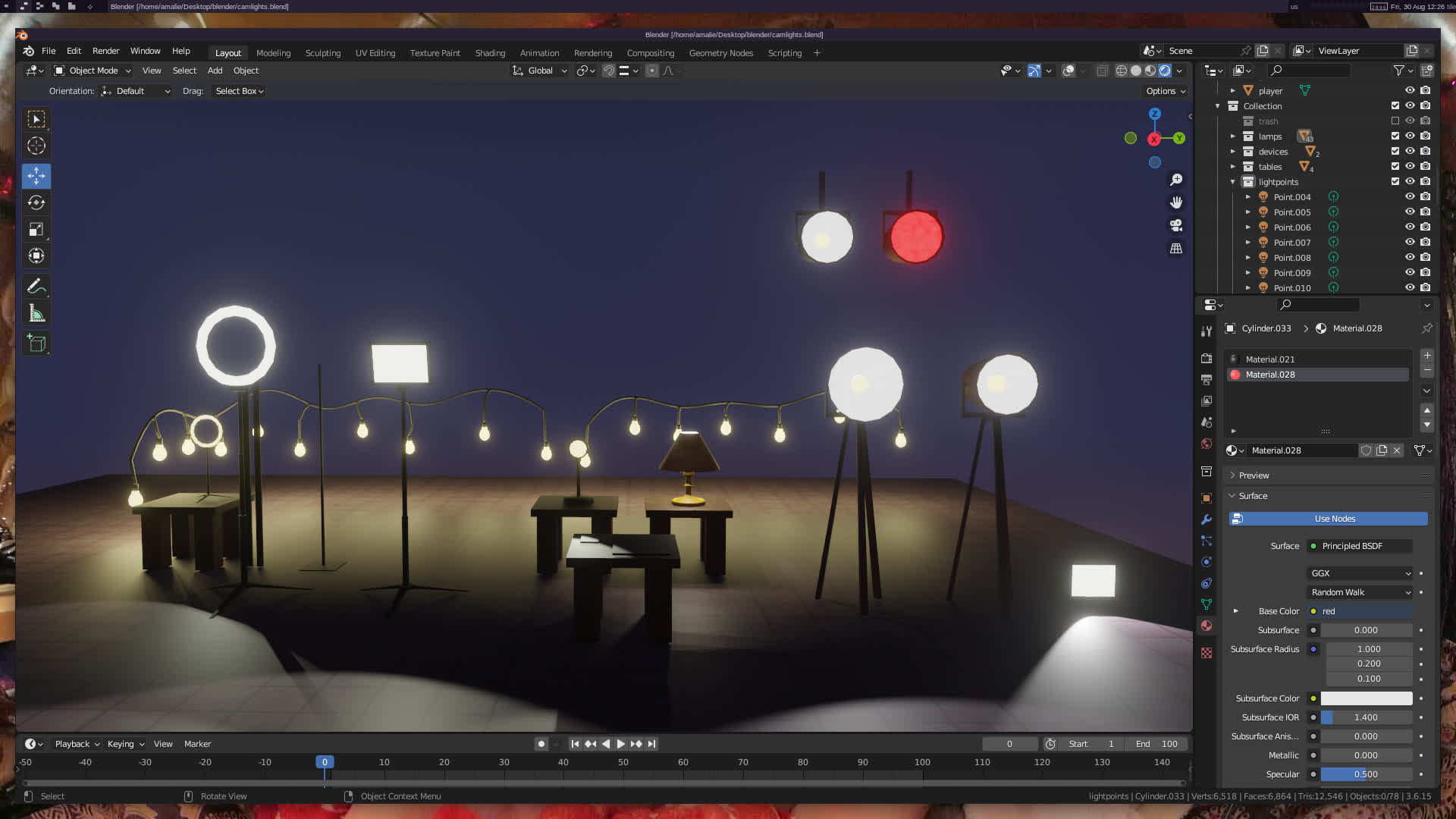Open the Render menu
The width and height of the screenshot is (1456, 819).
105,51
